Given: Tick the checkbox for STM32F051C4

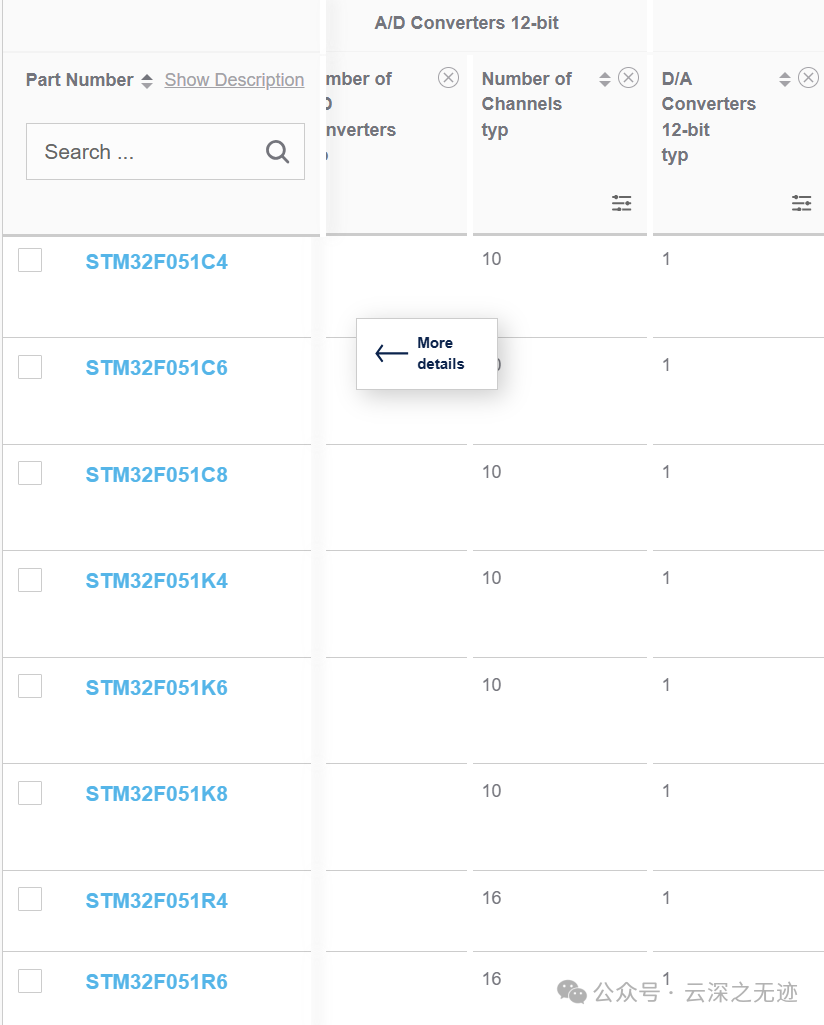Looking at the screenshot, I should (x=30, y=261).
